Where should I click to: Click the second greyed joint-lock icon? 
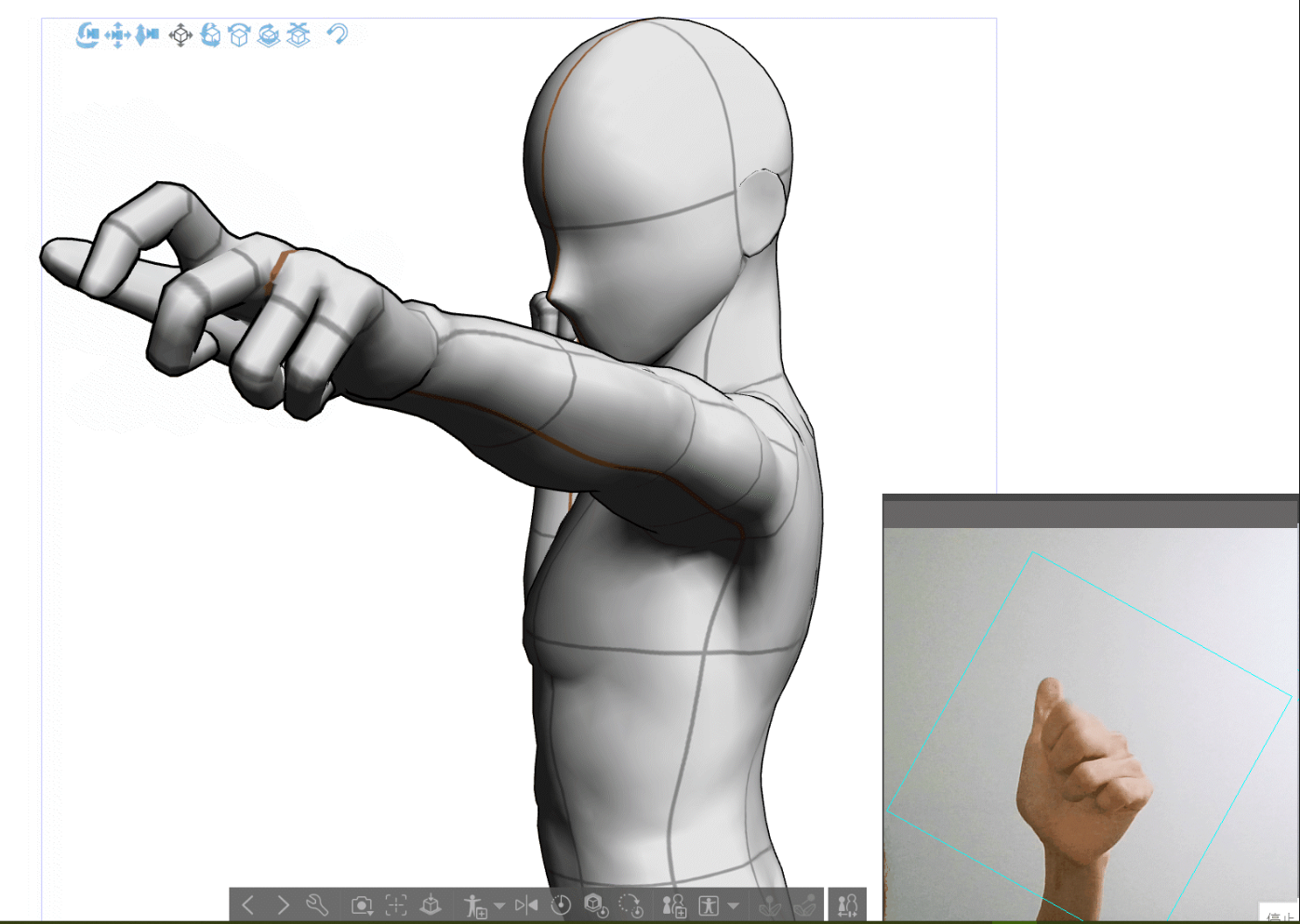click(805, 904)
